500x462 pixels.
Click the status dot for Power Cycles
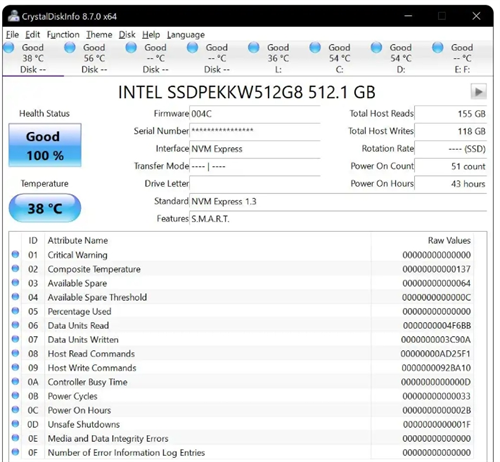click(15, 395)
